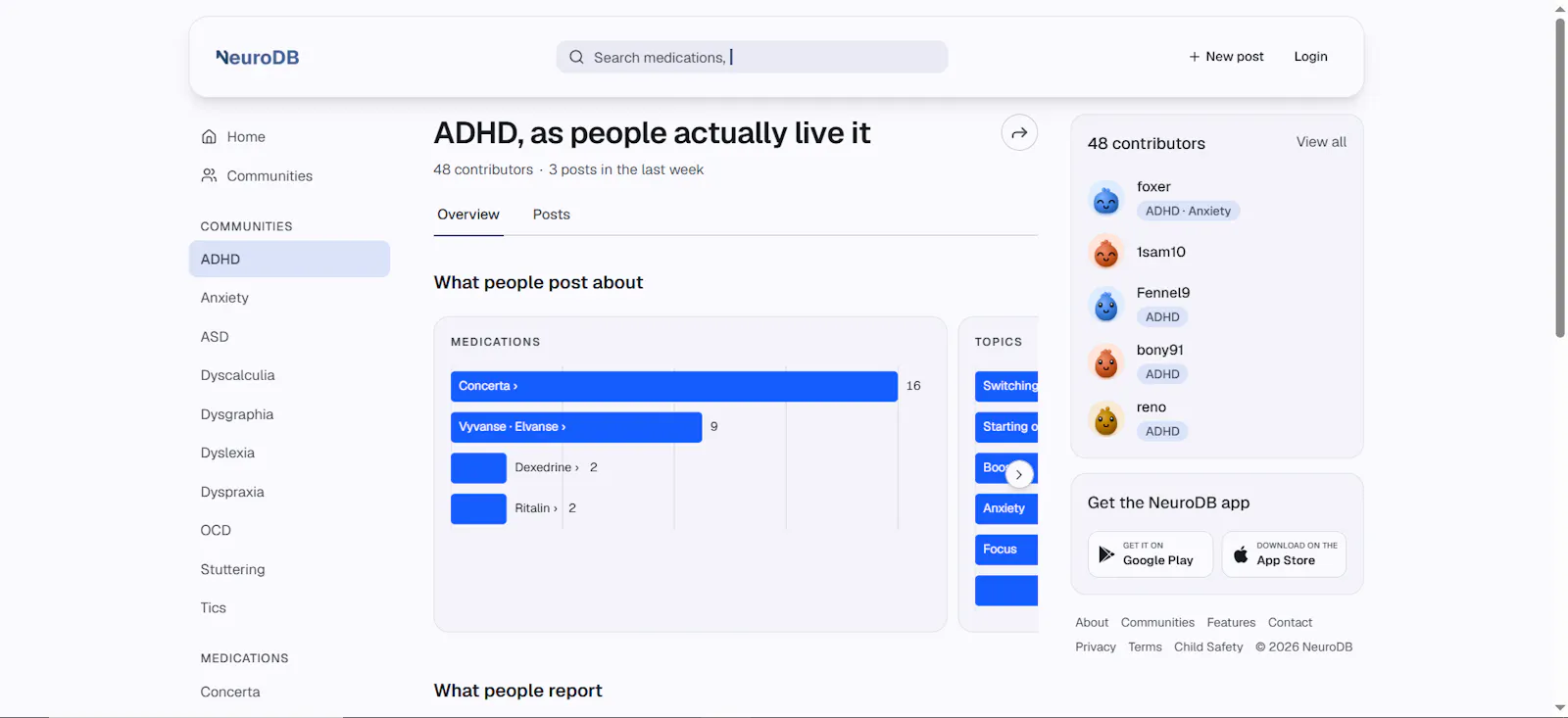1568x718 pixels.
Task: Click the Login button
Action: (1310, 57)
